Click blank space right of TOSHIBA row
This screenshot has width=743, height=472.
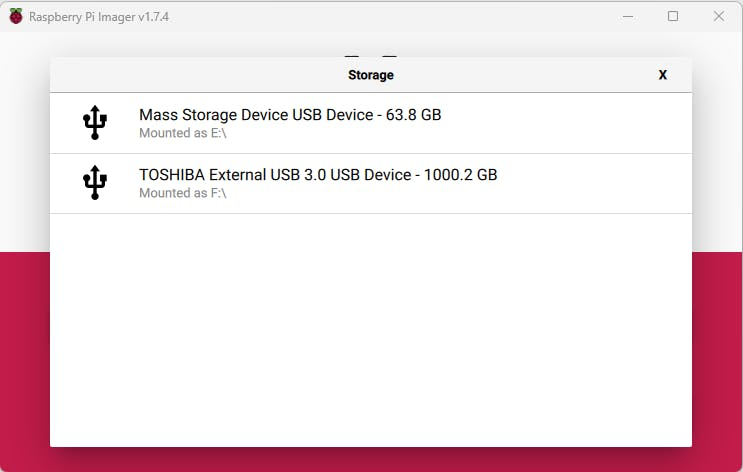pos(600,183)
